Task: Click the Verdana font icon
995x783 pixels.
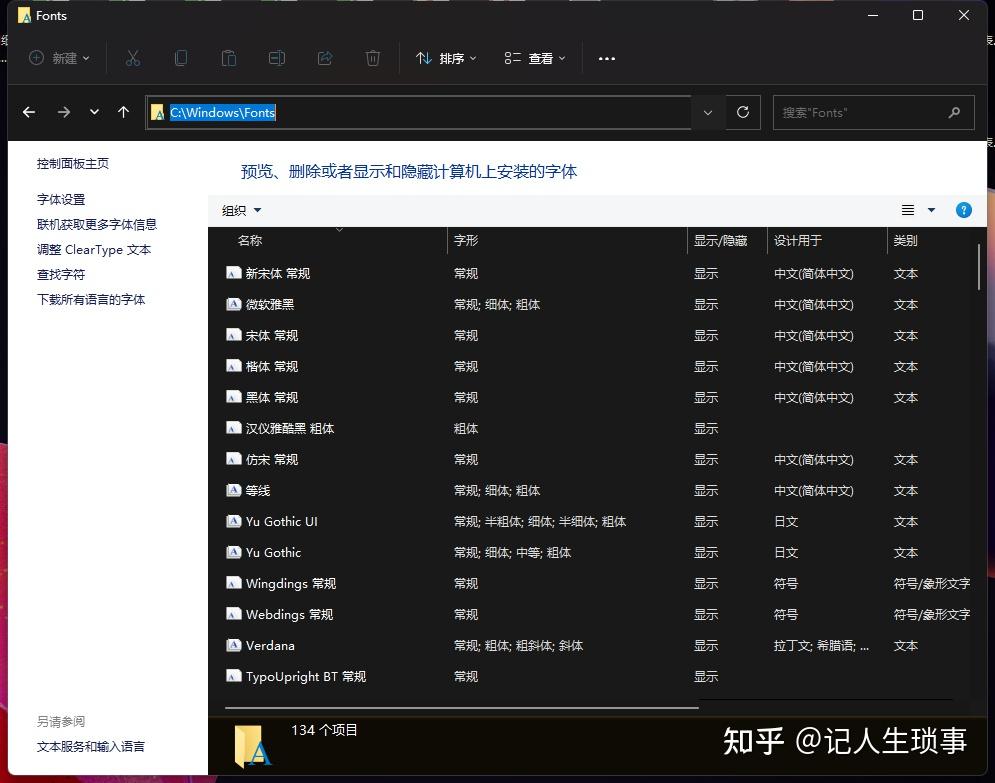Action: point(234,645)
